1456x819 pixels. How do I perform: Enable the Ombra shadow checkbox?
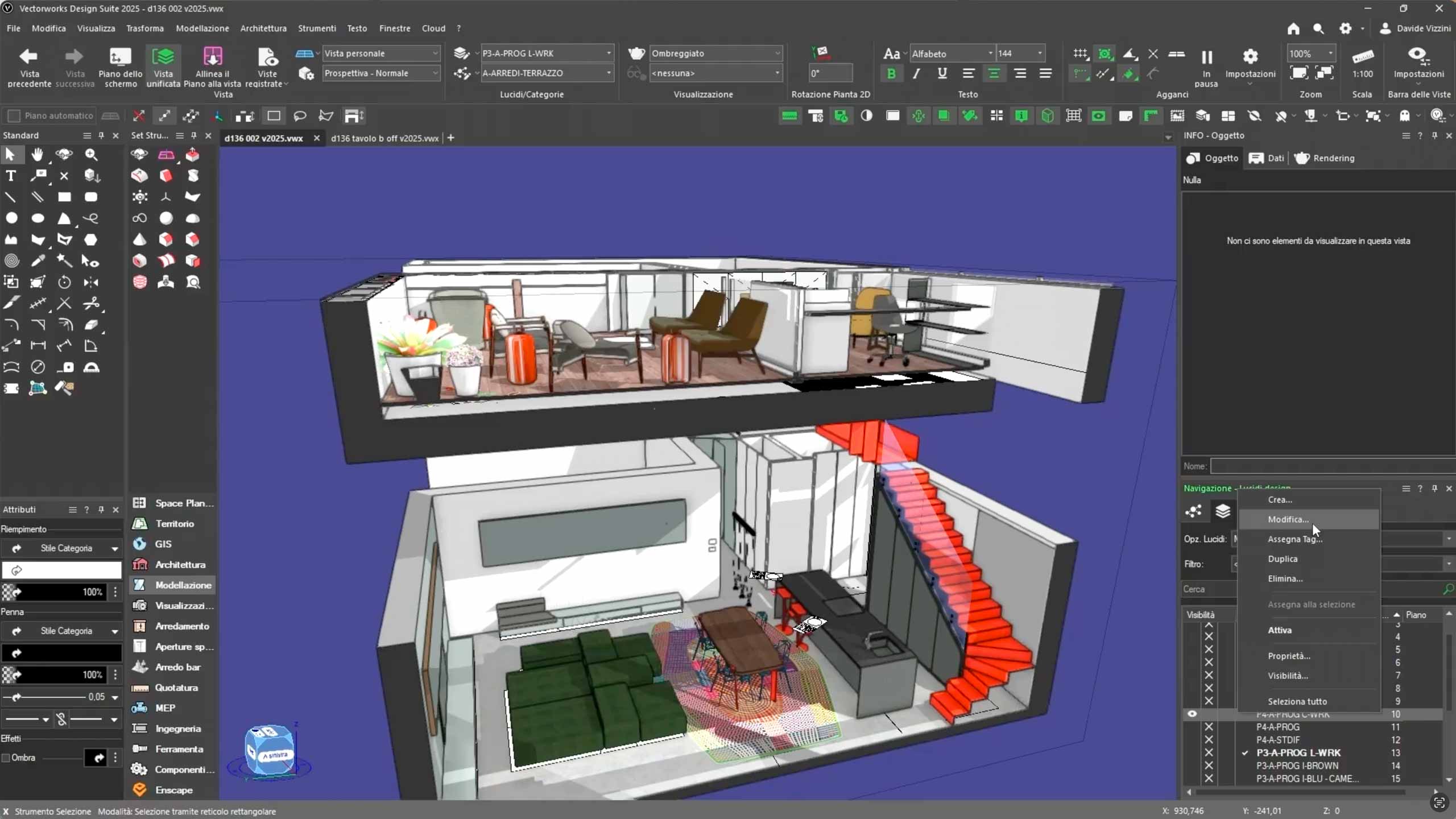pyautogui.click(x=6, y=758)
